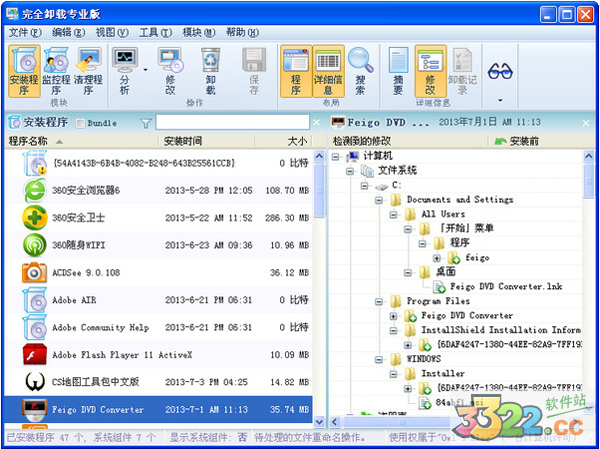The width and height of the screenshot is (600, 449).
Task: Click status bar text 显示系统组件: 否
Action: [x=209, y=437]
